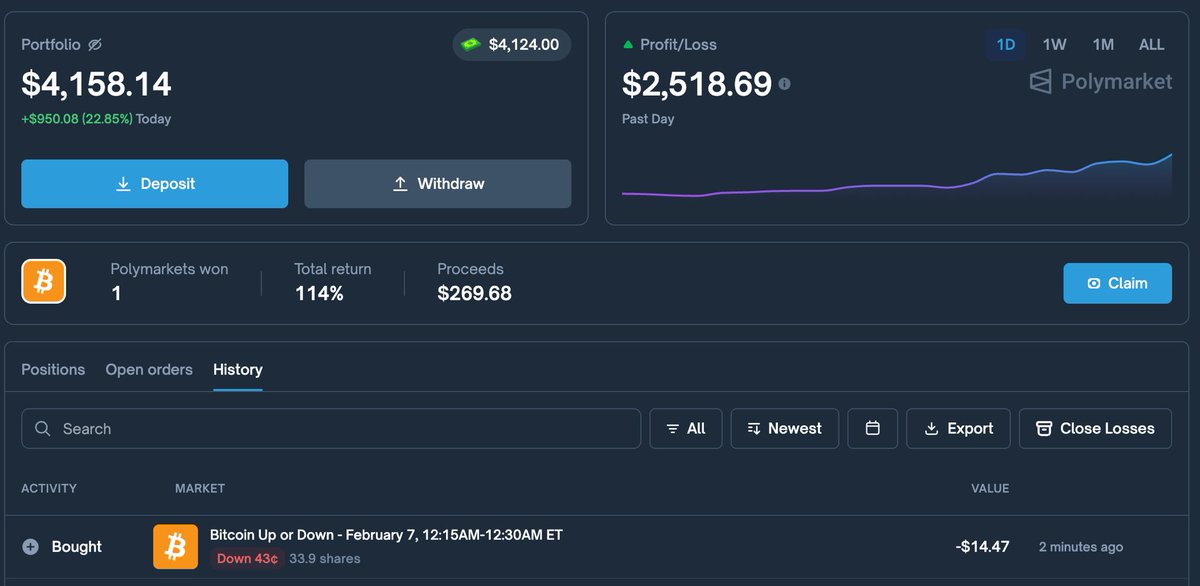Click the info icon beside $2,518.69
Screen dimensions: 1200x586
(784, 84)
